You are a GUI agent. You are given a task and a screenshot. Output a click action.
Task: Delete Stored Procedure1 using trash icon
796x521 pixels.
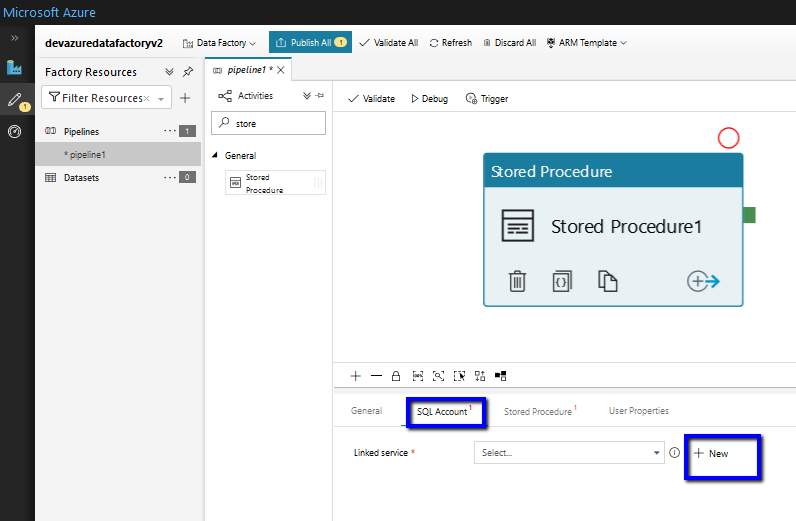pyautogui.click(x=517, y=281)
